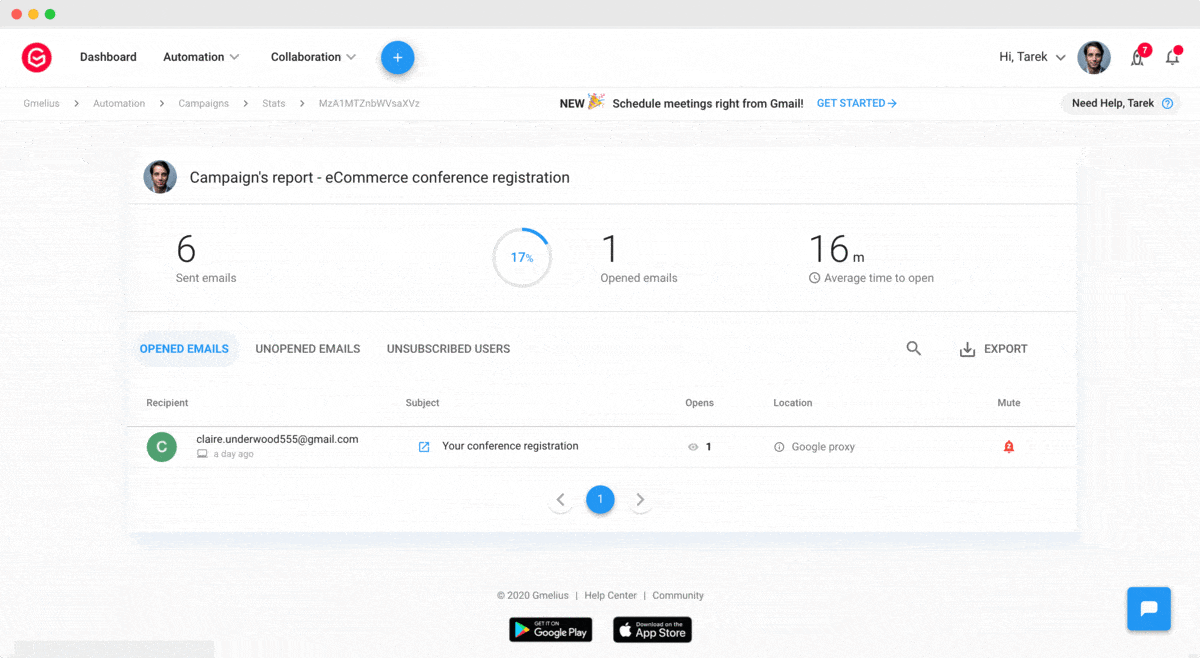The width and height of the screenshot is (1200, 665).
Task: Open Help Center footer link
Action: (610, 595)
